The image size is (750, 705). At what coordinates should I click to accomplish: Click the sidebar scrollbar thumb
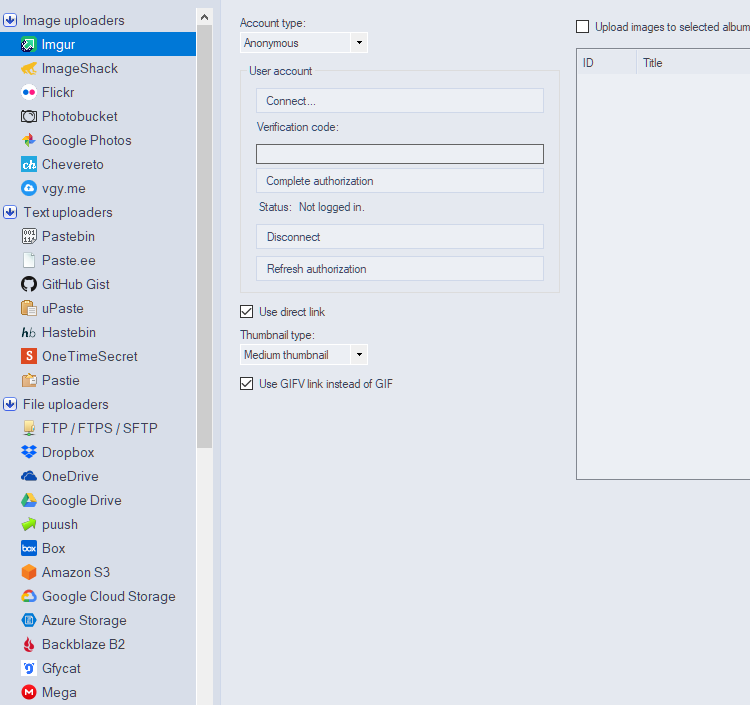(x=204, y=237)
